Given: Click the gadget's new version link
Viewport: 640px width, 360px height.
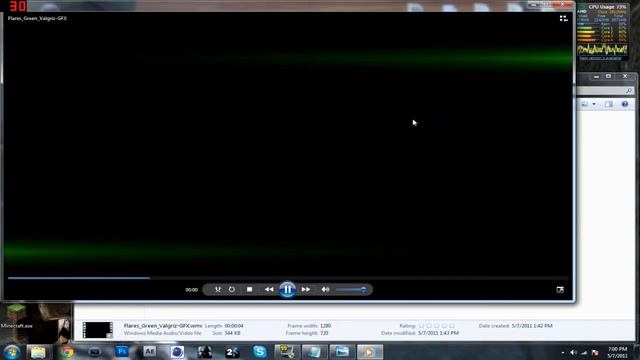Looking at the screenshot, I should point(600,58).
